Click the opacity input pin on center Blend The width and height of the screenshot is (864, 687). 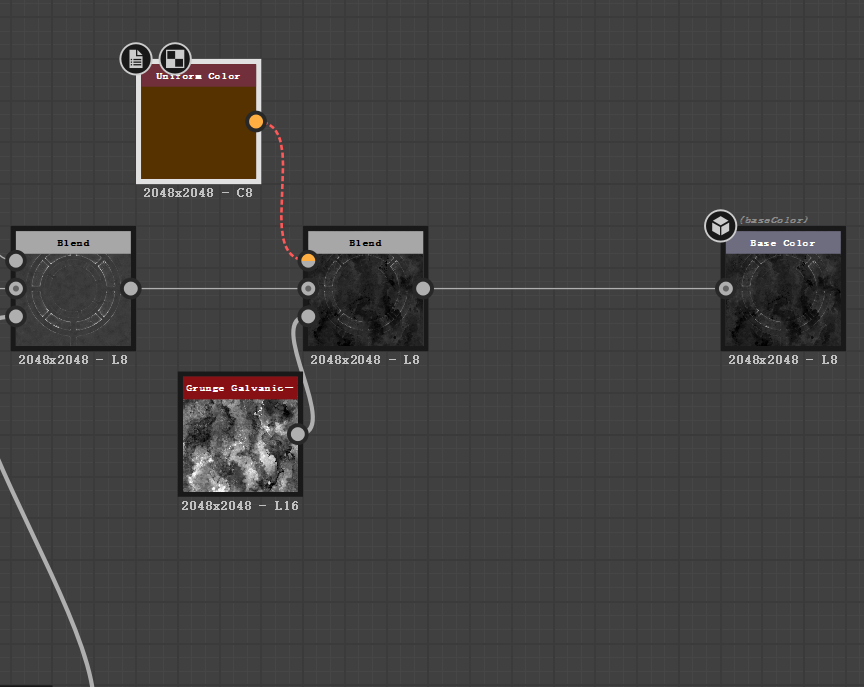[308, 316]
